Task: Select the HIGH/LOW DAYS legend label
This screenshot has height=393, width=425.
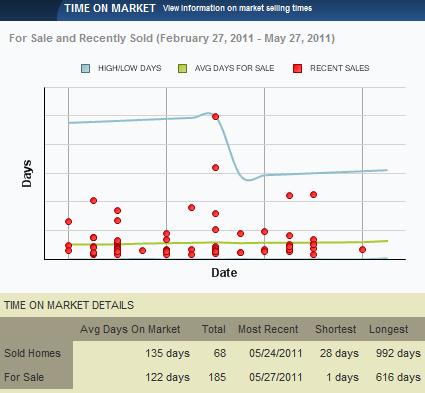Action: coord(130,68)
